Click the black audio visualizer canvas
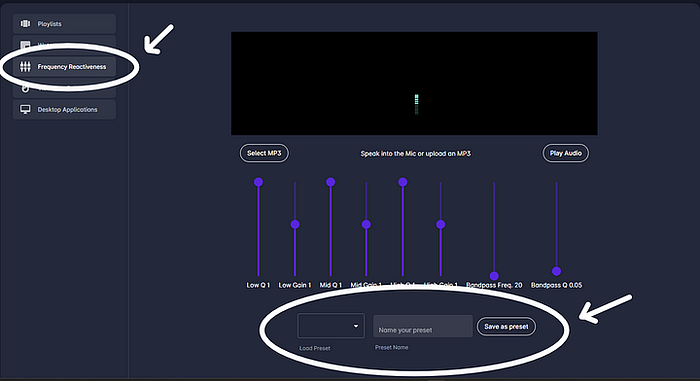 click(414, 84)
